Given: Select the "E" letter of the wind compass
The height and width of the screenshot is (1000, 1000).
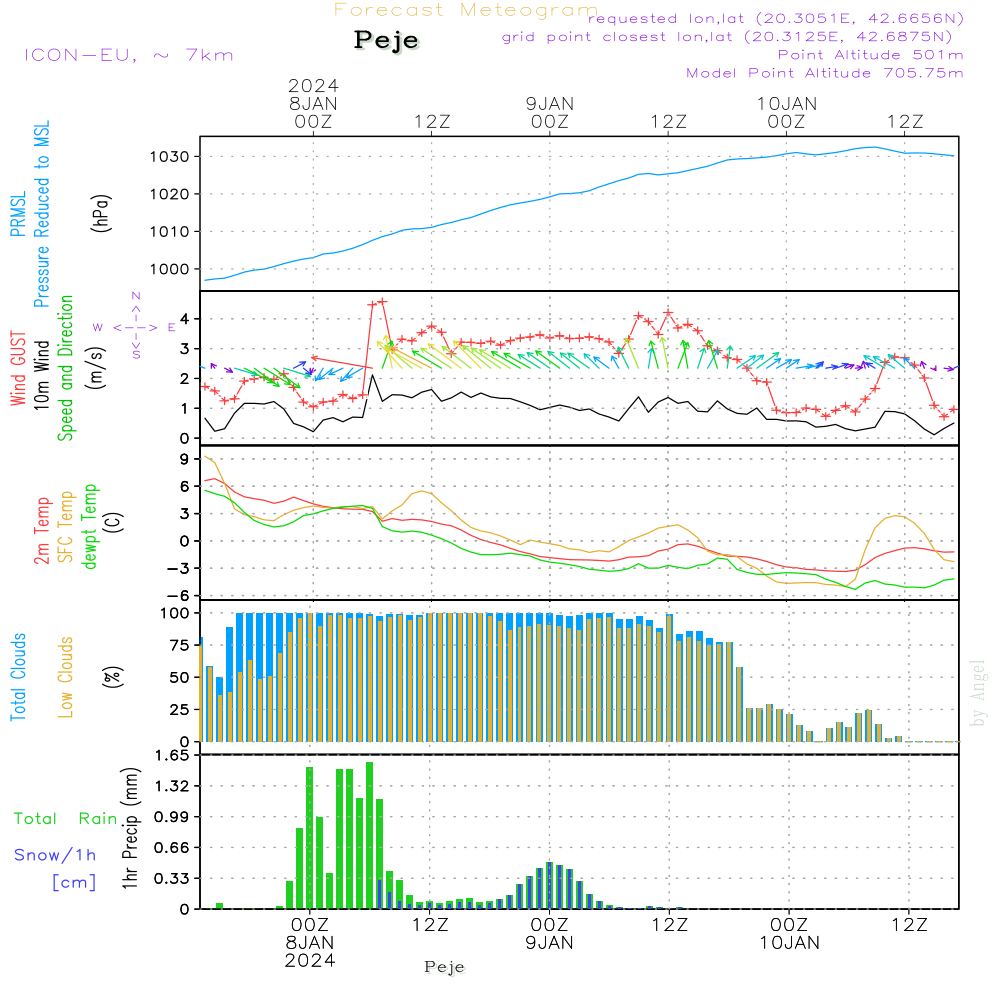Looking at the screenshot, I should click(x=172, y=328).
